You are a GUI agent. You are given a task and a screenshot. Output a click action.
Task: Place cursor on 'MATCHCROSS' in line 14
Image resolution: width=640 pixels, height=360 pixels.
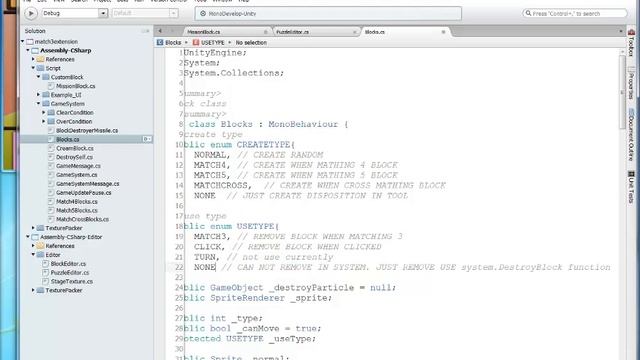pyautogui.click(x=220, y=185)
